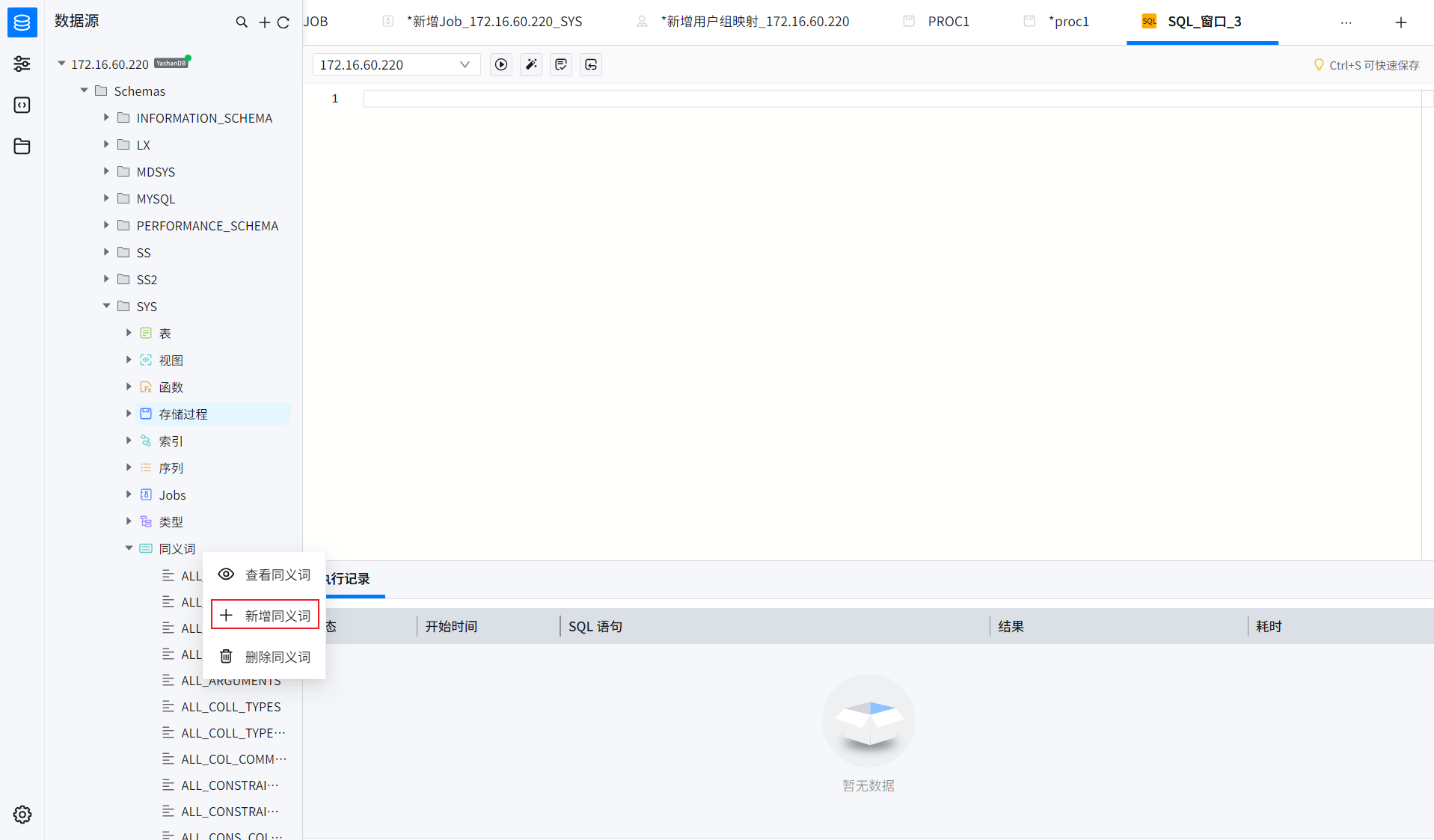Viewport: 1434px width, 840px height.
Task: Switch to the *proc1 tab
Action: [x=1068, y=22]
